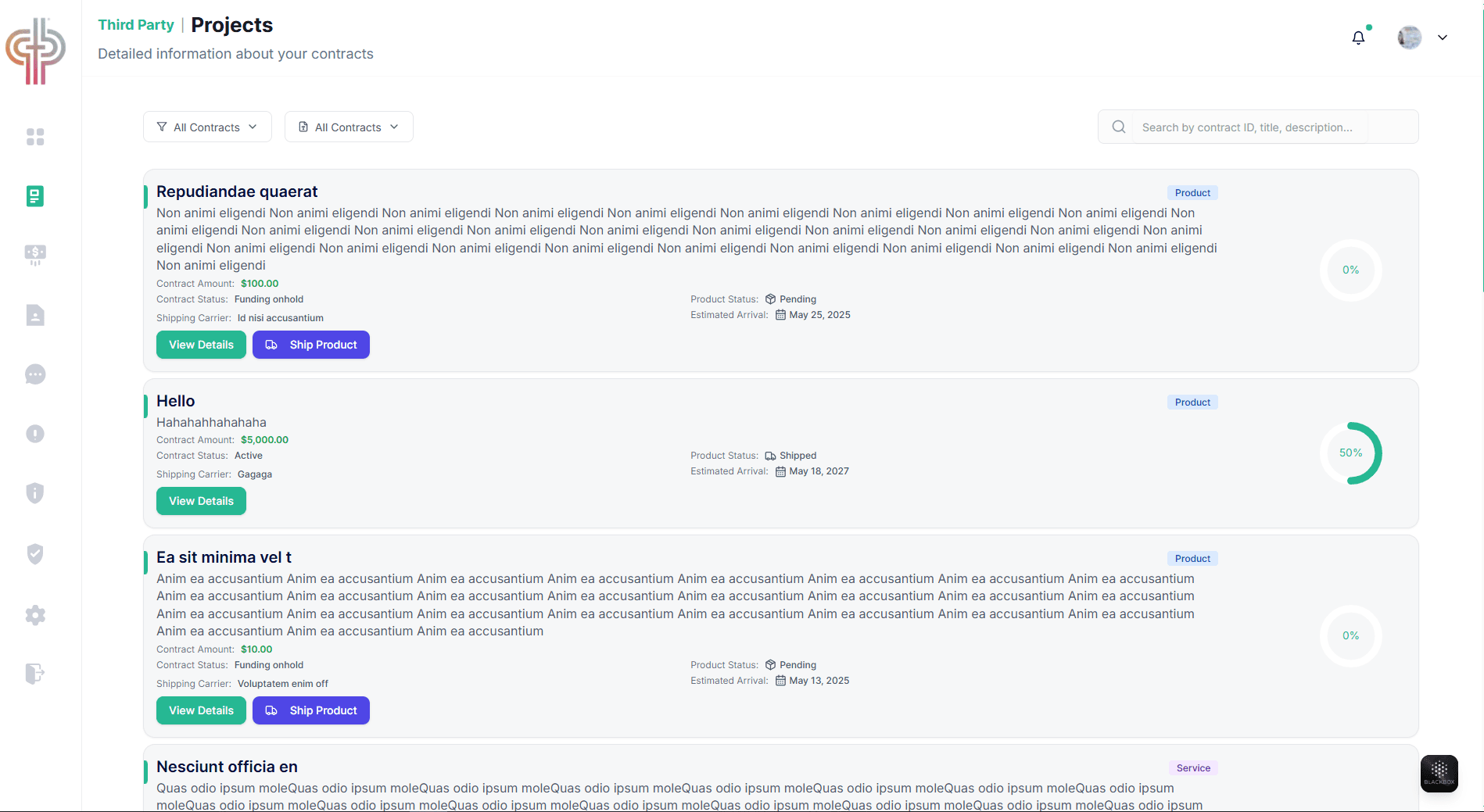Log out using the sidebar exit icon
This screenshot has width=1484, height=812.
35,674
